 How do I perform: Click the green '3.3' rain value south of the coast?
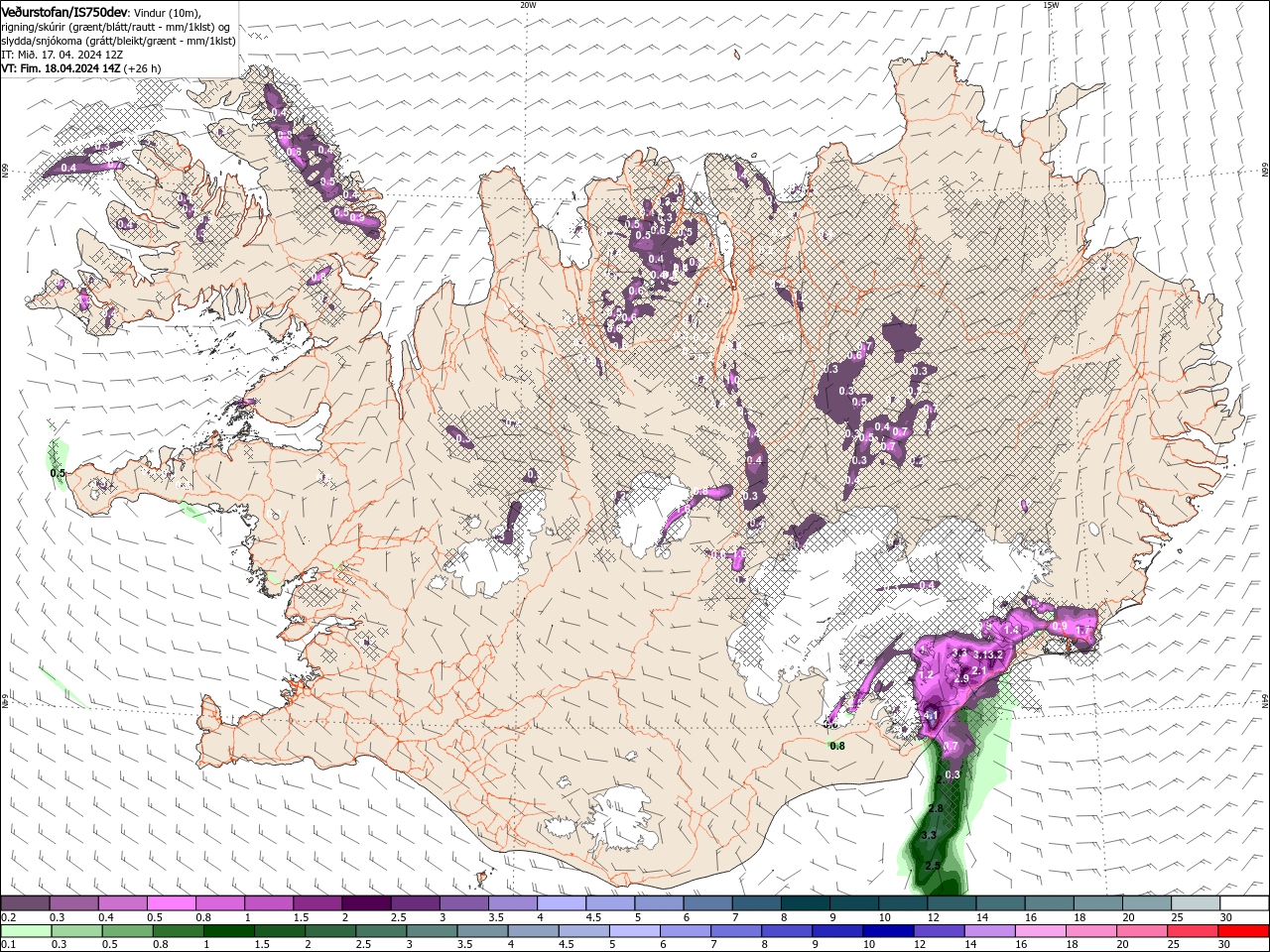click(929, 836)
